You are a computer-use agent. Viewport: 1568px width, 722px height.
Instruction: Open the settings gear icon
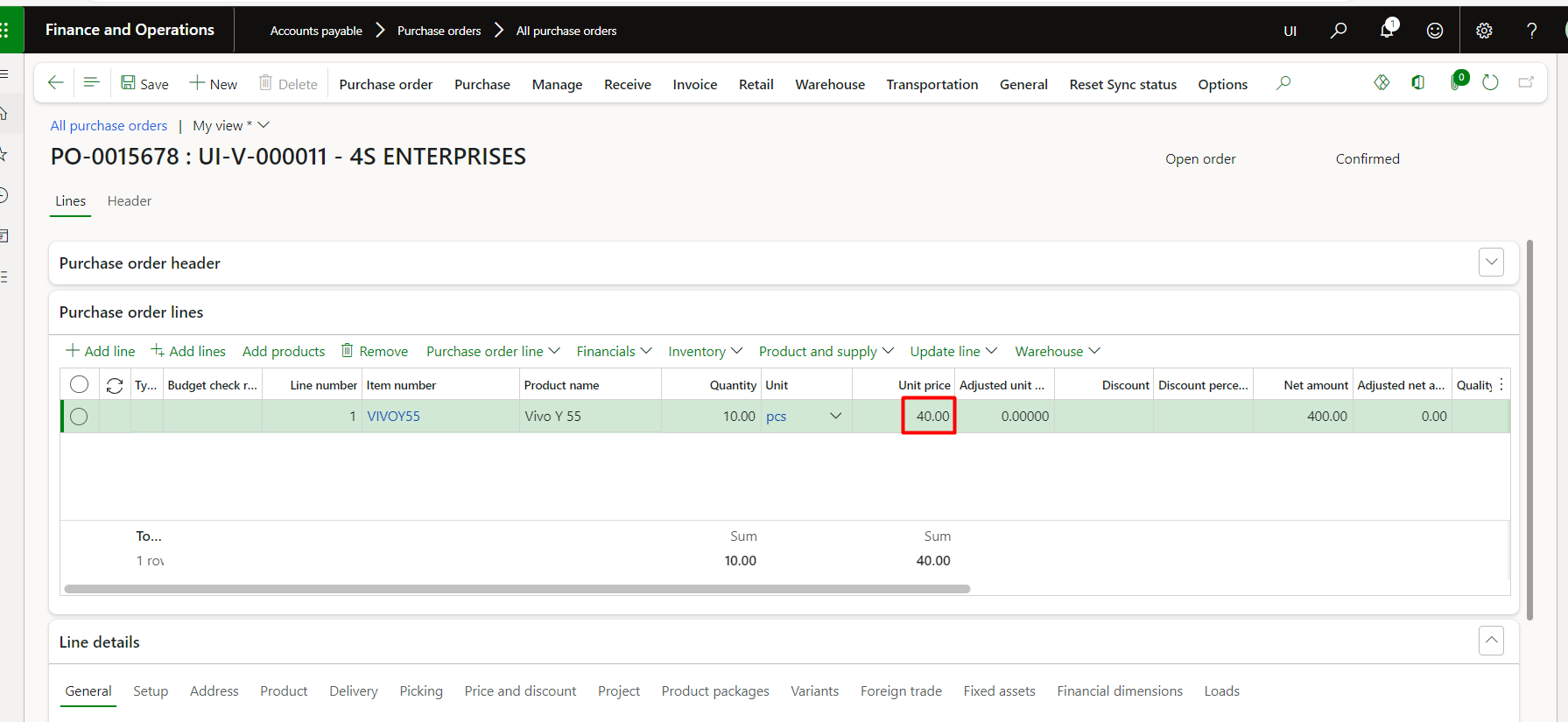pos(1484,31)
